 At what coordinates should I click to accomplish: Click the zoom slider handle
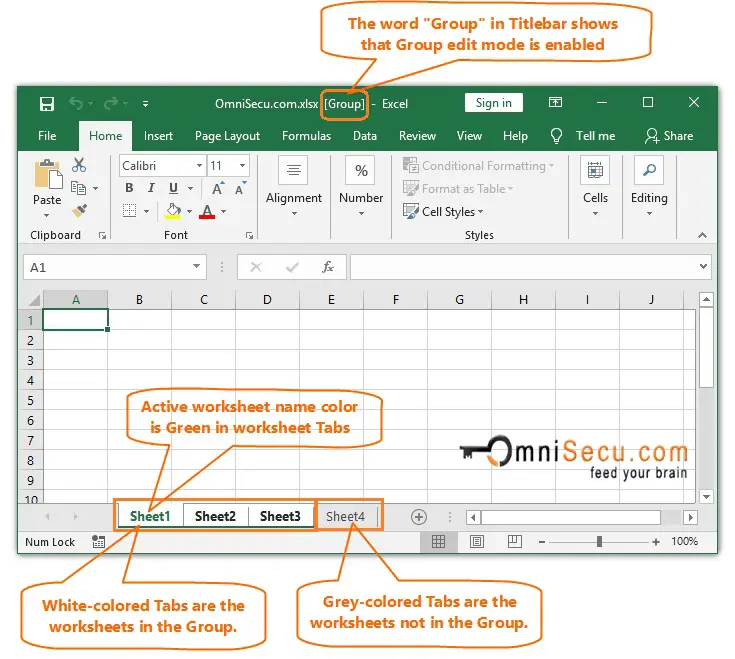point(599,542)
